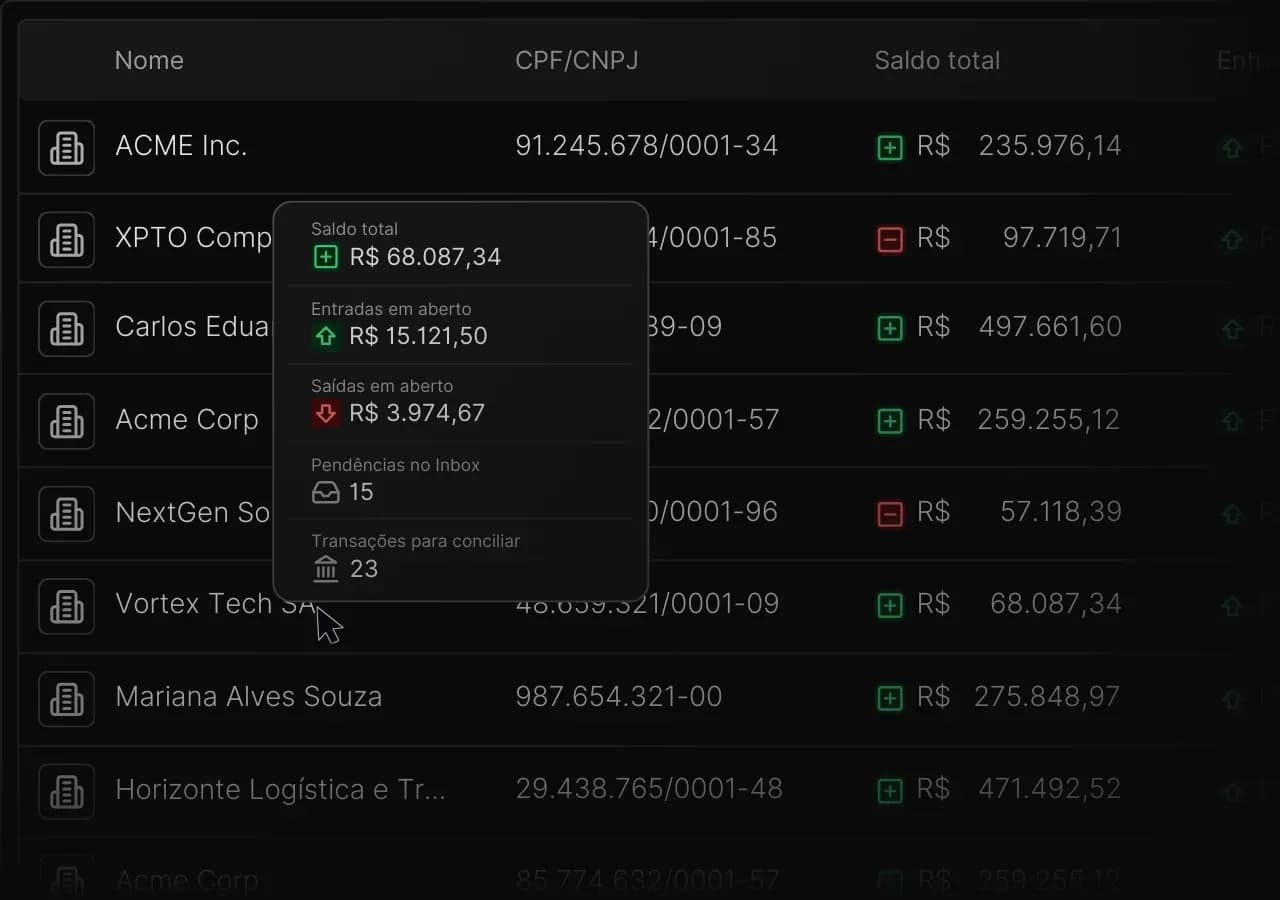
Task: Click the red minus balance icon in the XPTO row
Action: point(890,239)
